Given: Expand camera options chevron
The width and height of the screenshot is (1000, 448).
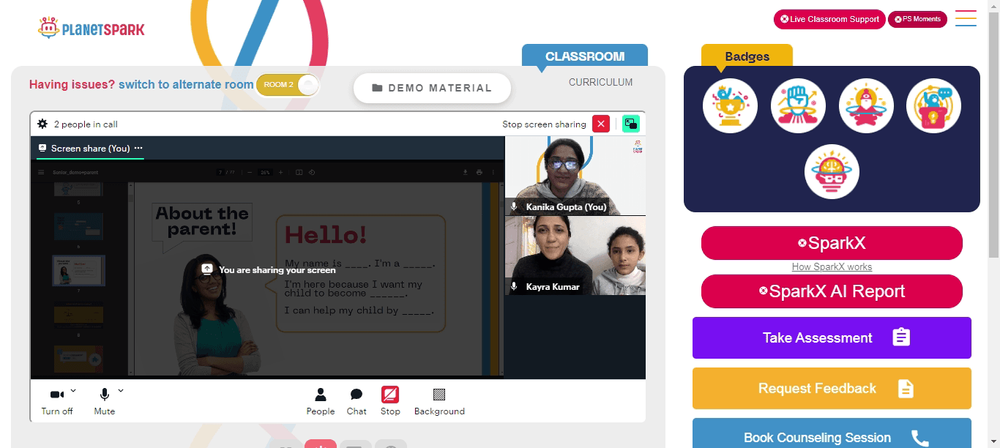Looking at the screenshot, I should pos(73,390).
